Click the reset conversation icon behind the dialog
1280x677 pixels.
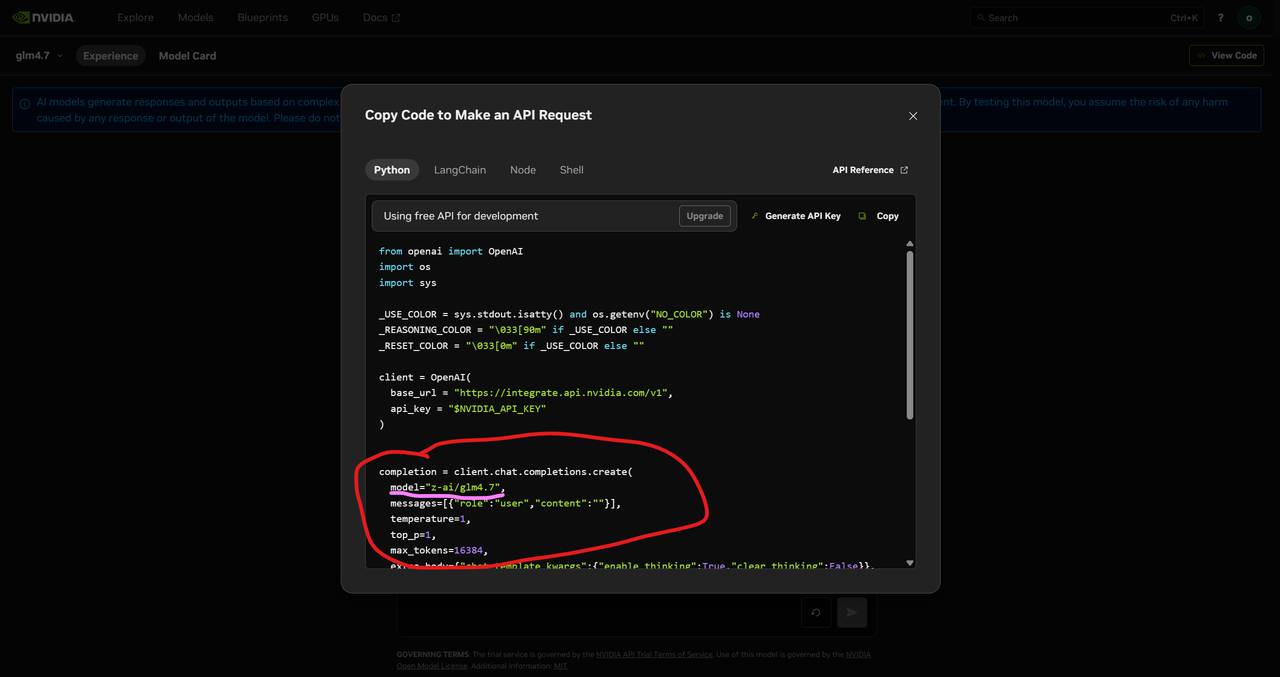pos(816,612)
